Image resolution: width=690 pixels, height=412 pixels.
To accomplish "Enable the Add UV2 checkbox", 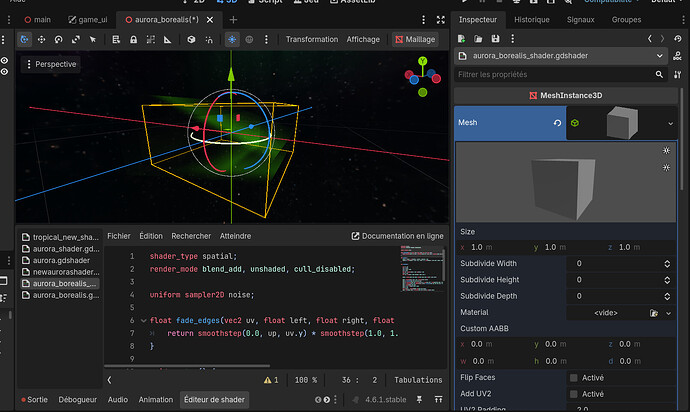I will pos(573,394).
